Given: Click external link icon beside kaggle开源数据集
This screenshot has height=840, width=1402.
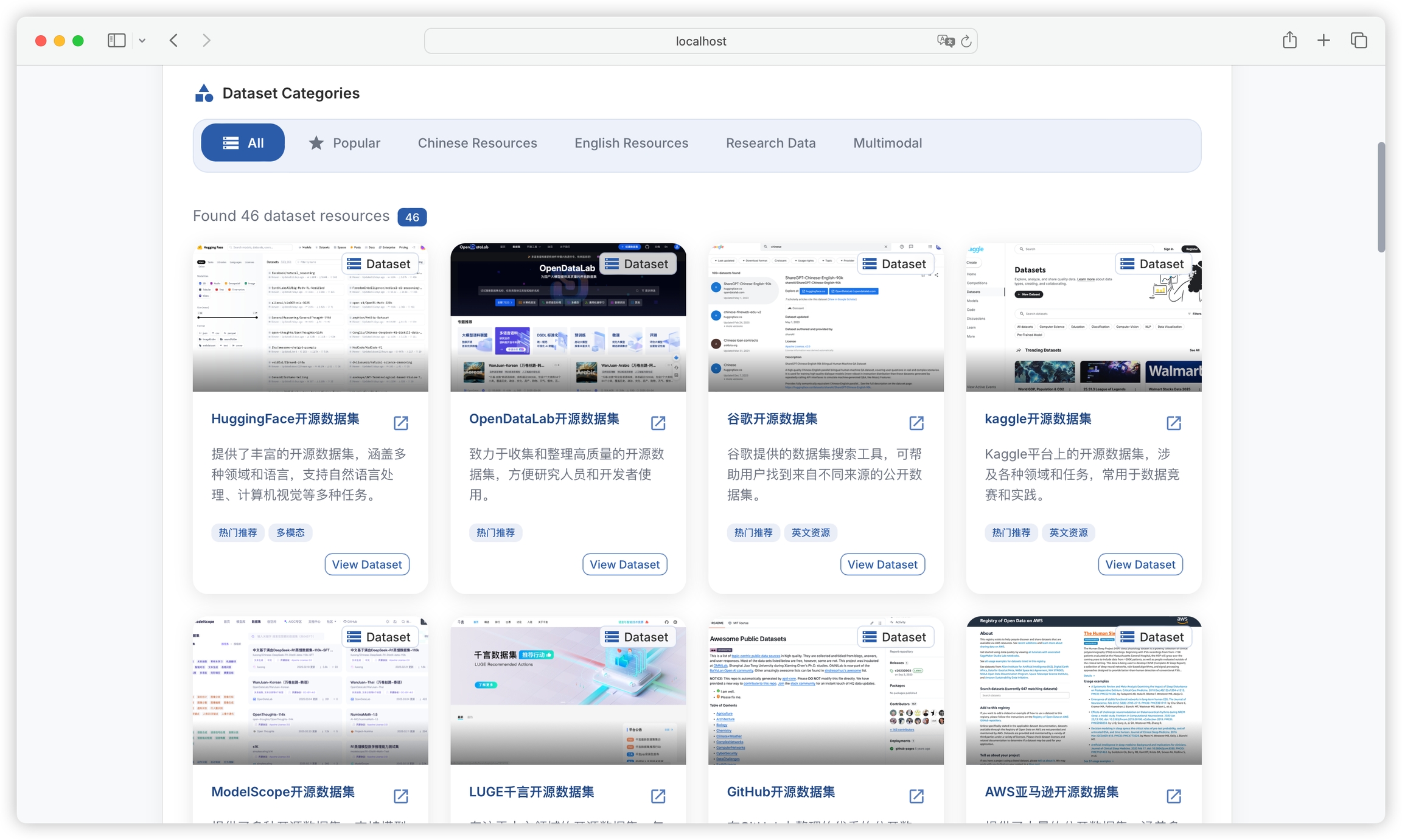Looking at the screenshot, I should click(x=1174, y=423).
